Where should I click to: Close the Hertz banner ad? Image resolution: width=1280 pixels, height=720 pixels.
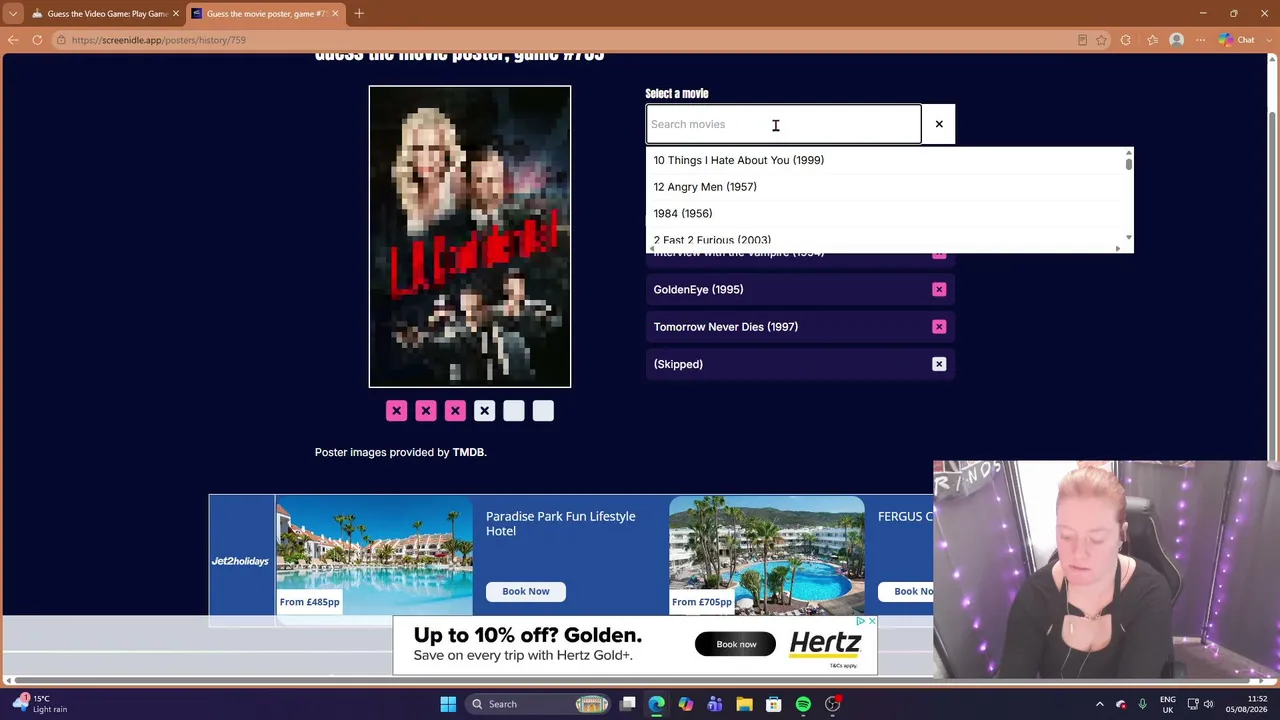tap(872, 621)
